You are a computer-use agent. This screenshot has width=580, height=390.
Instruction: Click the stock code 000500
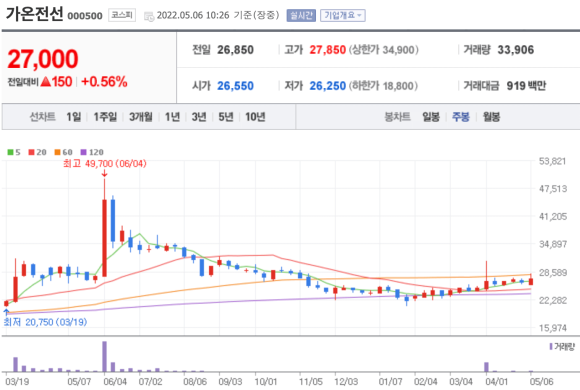pos(85,16)
